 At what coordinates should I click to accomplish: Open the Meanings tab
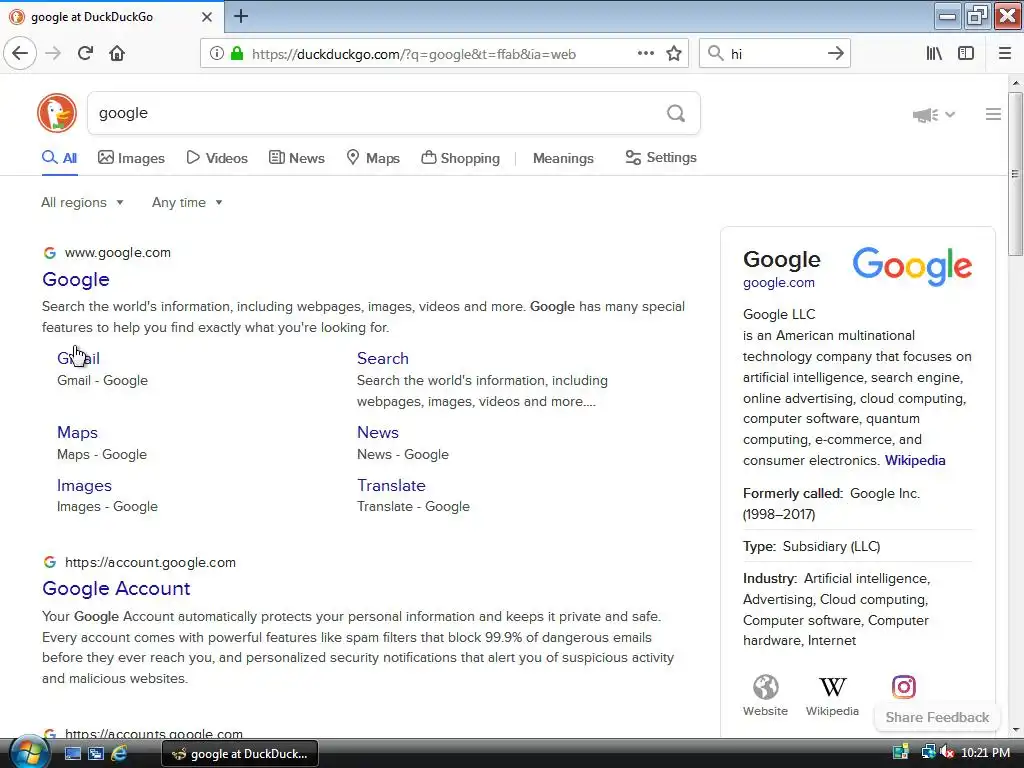coord(563,158)
